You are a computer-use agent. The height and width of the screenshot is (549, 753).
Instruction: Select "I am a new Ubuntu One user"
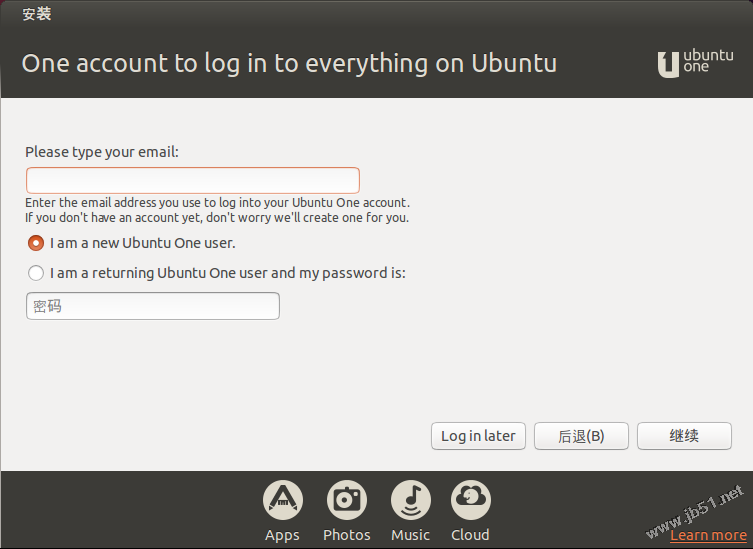(x=36, y=243)
